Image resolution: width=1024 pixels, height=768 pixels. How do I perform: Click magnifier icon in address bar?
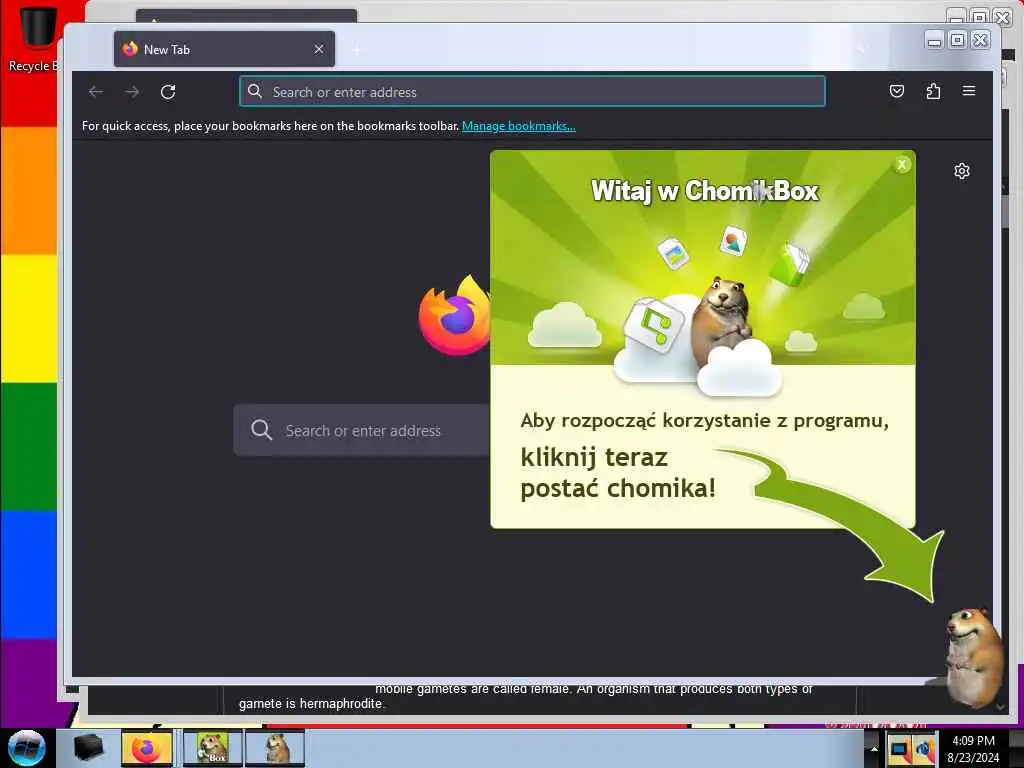[255, 91]
